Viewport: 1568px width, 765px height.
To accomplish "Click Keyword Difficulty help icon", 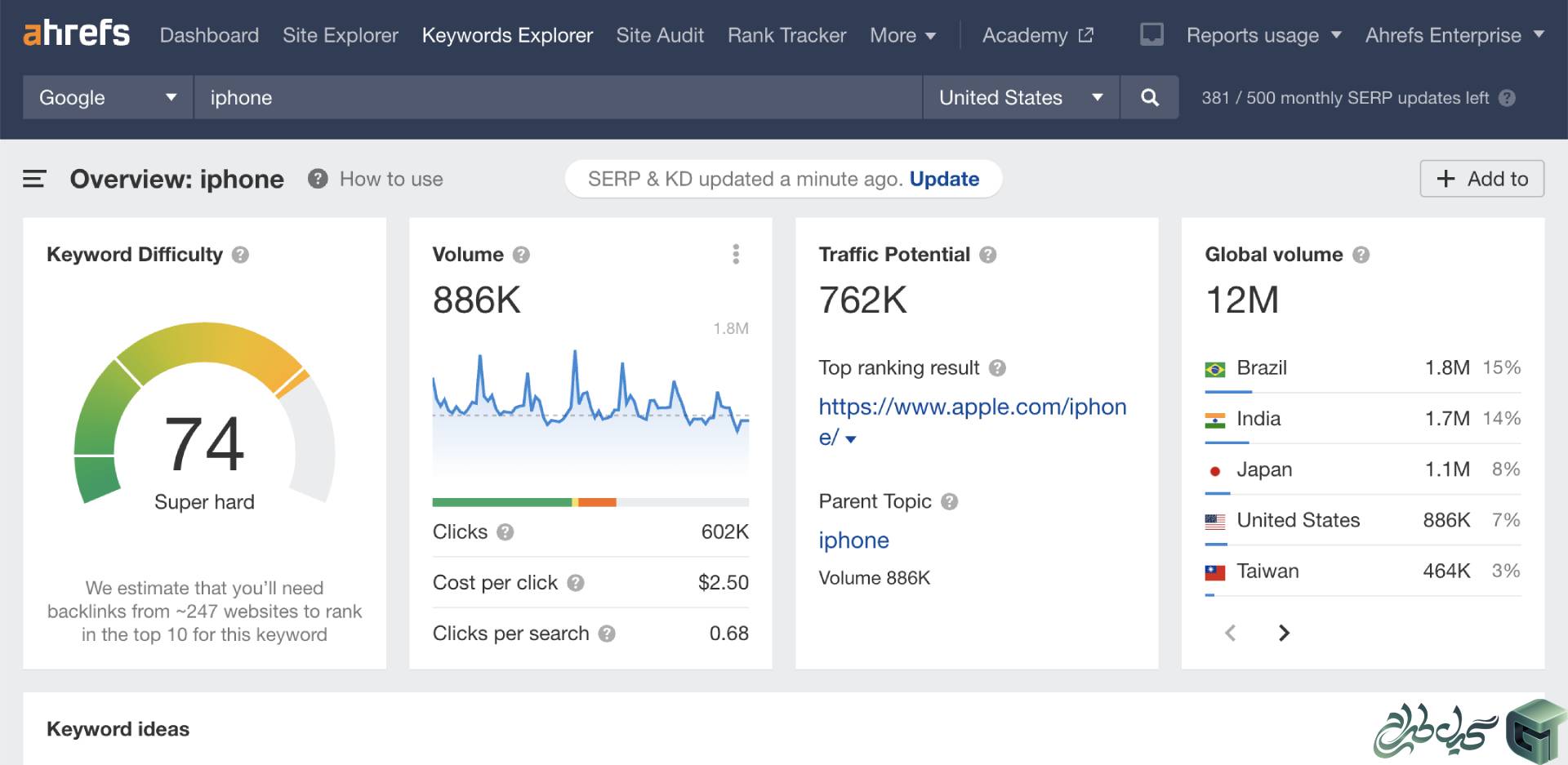I will [240, 255].
